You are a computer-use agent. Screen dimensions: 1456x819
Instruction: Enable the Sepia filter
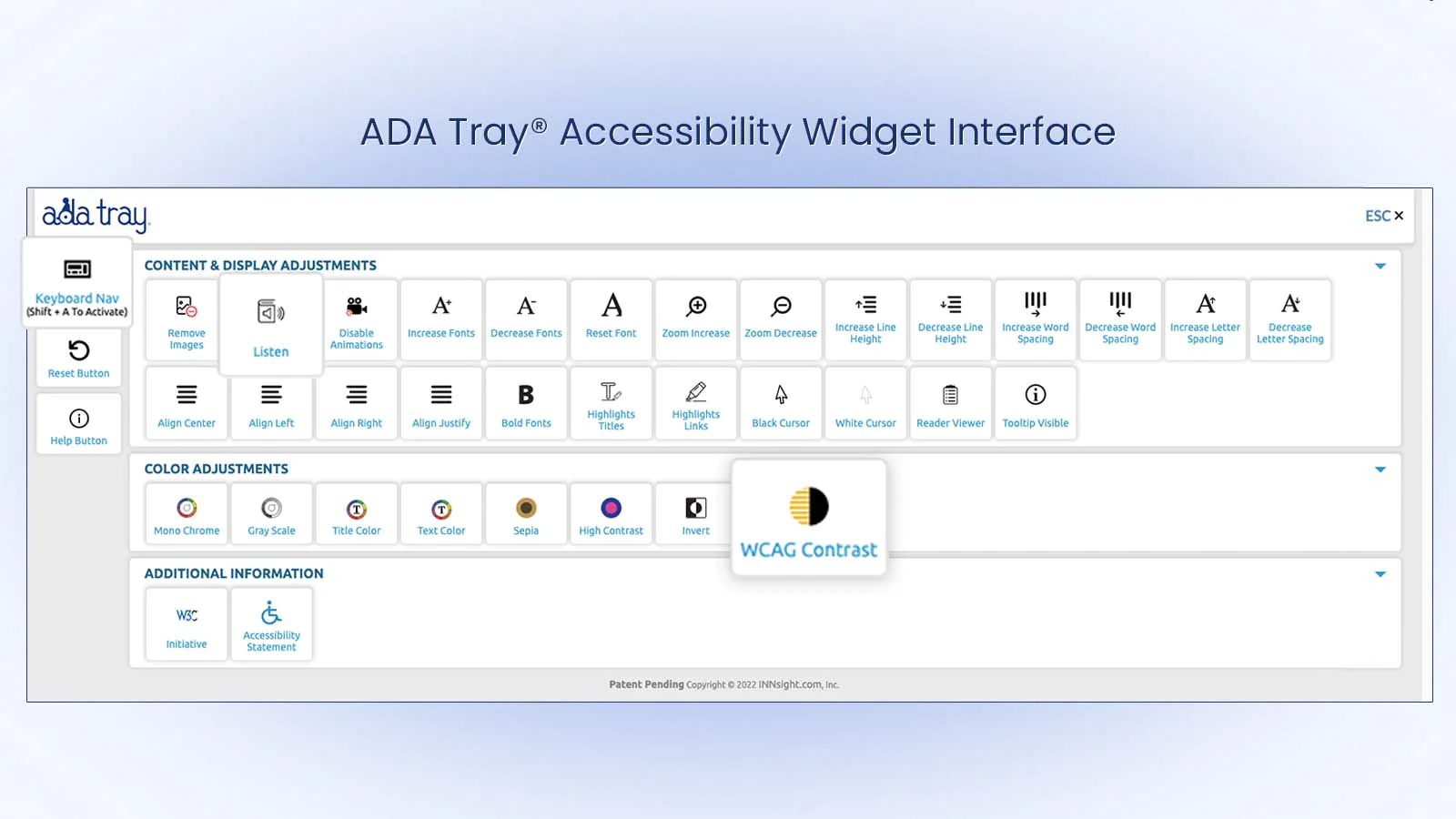(526, 514)
